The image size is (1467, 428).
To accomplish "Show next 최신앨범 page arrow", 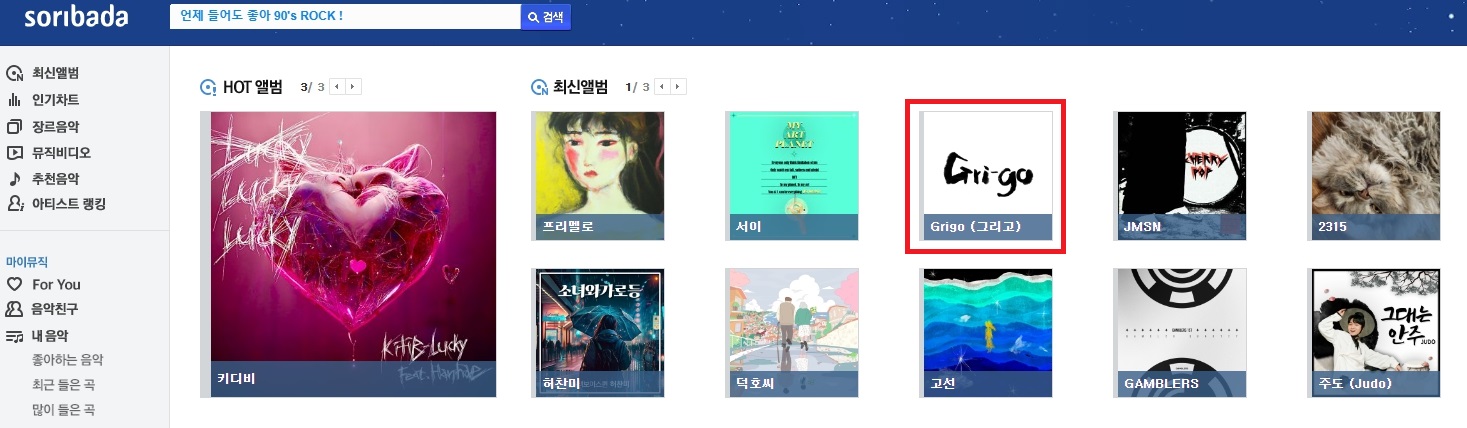I will pos(679,87).
